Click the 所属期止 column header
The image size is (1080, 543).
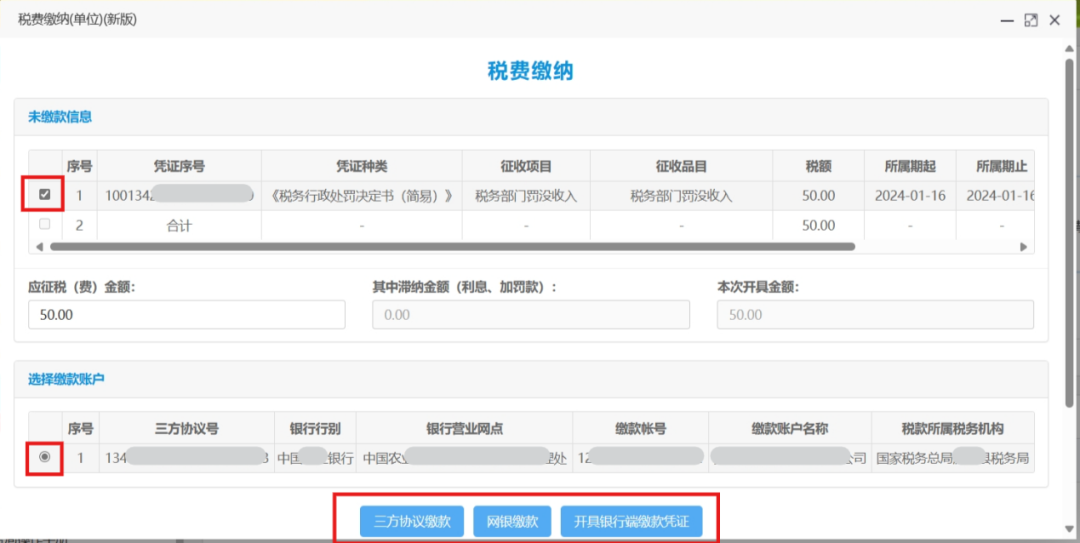[x=995, y=166]
